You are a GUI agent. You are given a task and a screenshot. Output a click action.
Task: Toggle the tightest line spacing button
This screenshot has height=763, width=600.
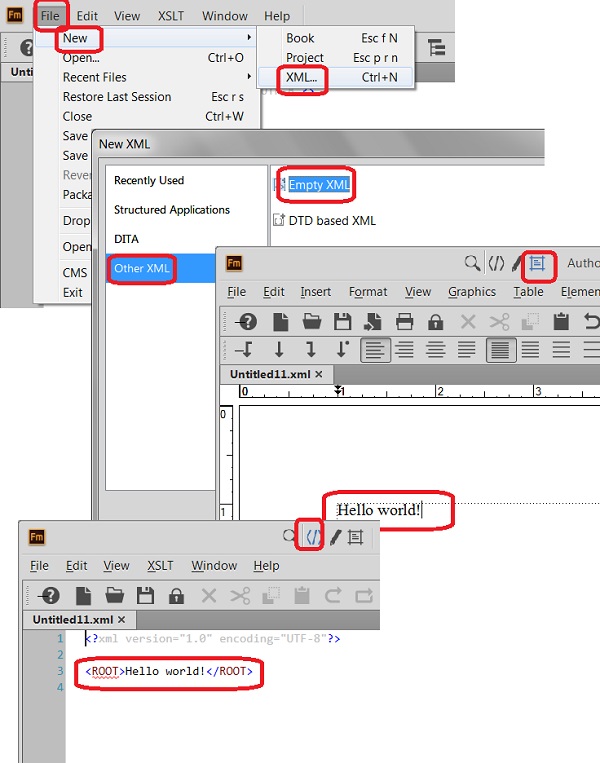501,349
